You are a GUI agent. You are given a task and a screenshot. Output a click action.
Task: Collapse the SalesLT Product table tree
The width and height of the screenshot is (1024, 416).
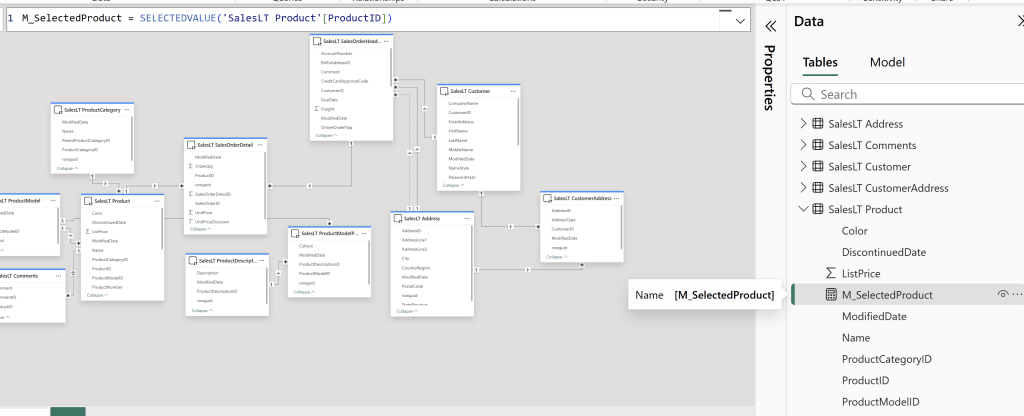coord(802,209)
